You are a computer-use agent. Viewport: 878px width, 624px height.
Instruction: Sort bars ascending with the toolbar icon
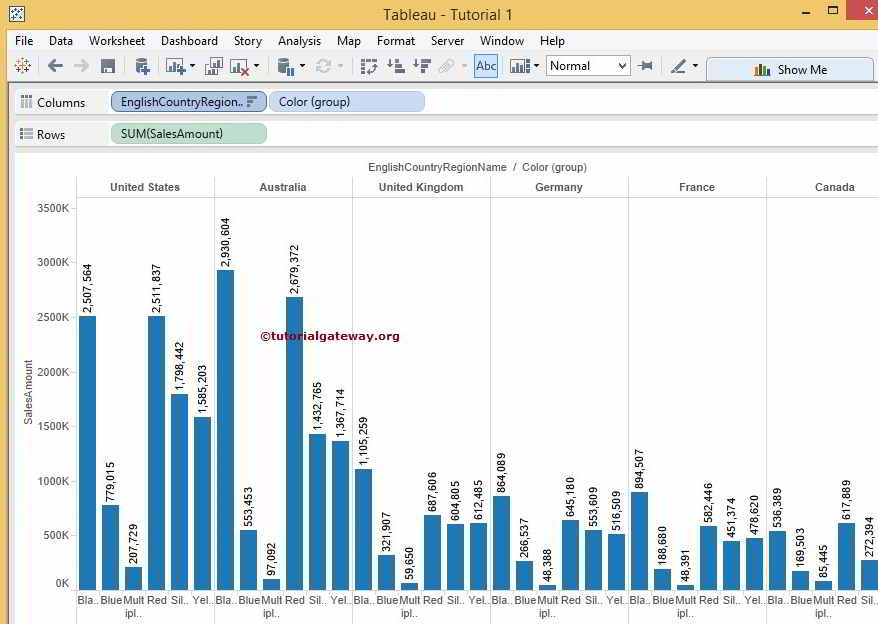click(x=395, y=66)
